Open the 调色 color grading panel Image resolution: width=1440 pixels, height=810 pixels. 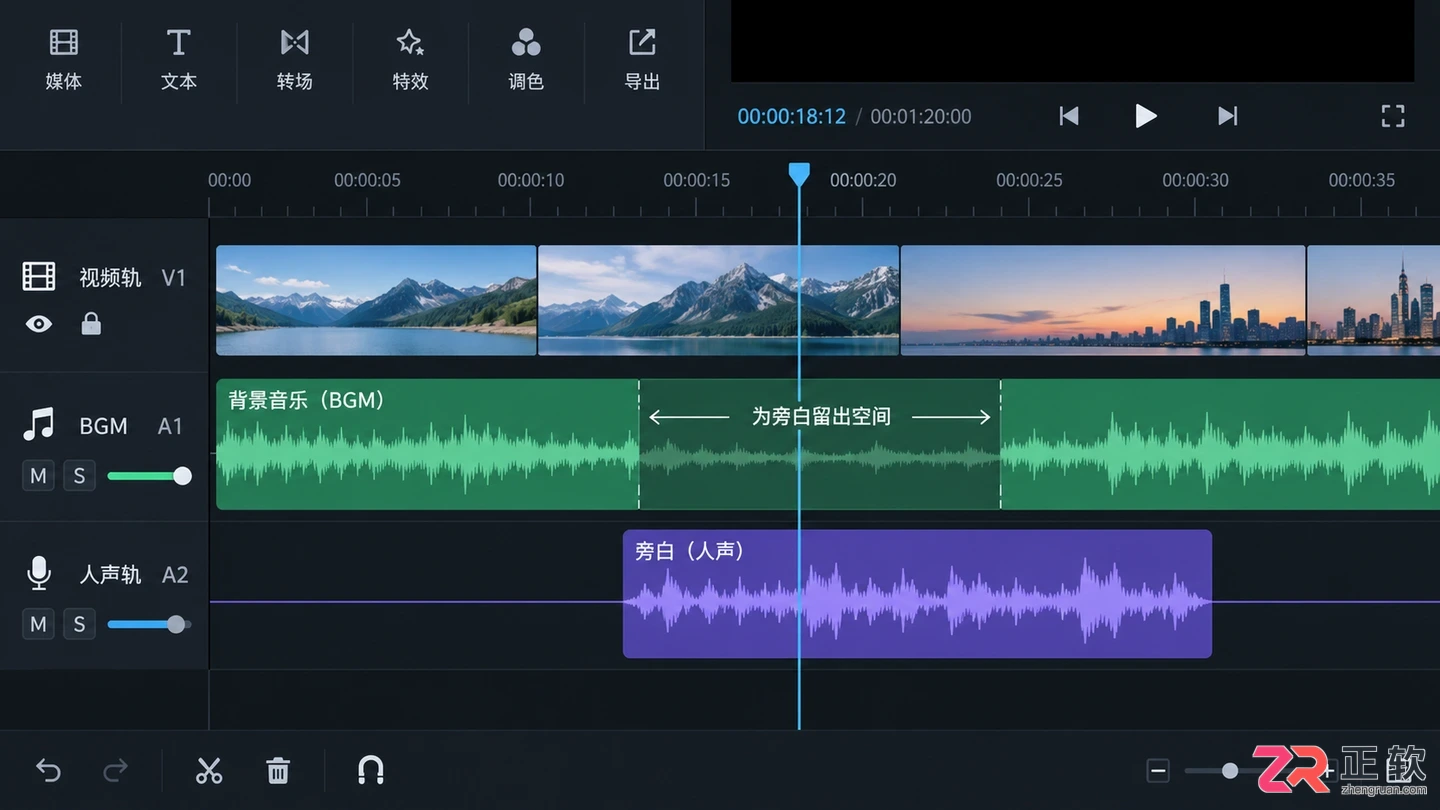526,58
